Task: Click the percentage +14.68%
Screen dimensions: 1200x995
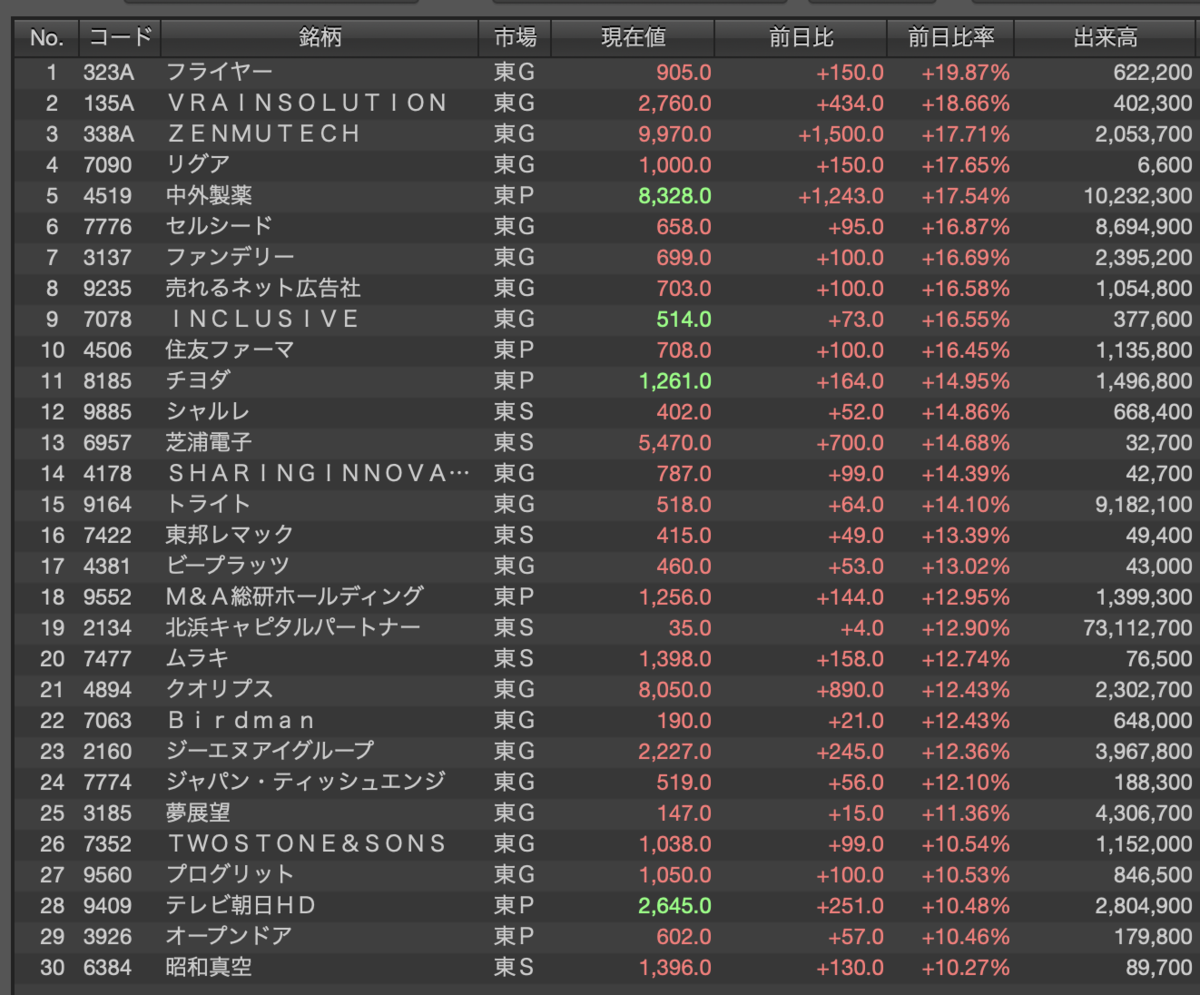Action: point(965,442)
